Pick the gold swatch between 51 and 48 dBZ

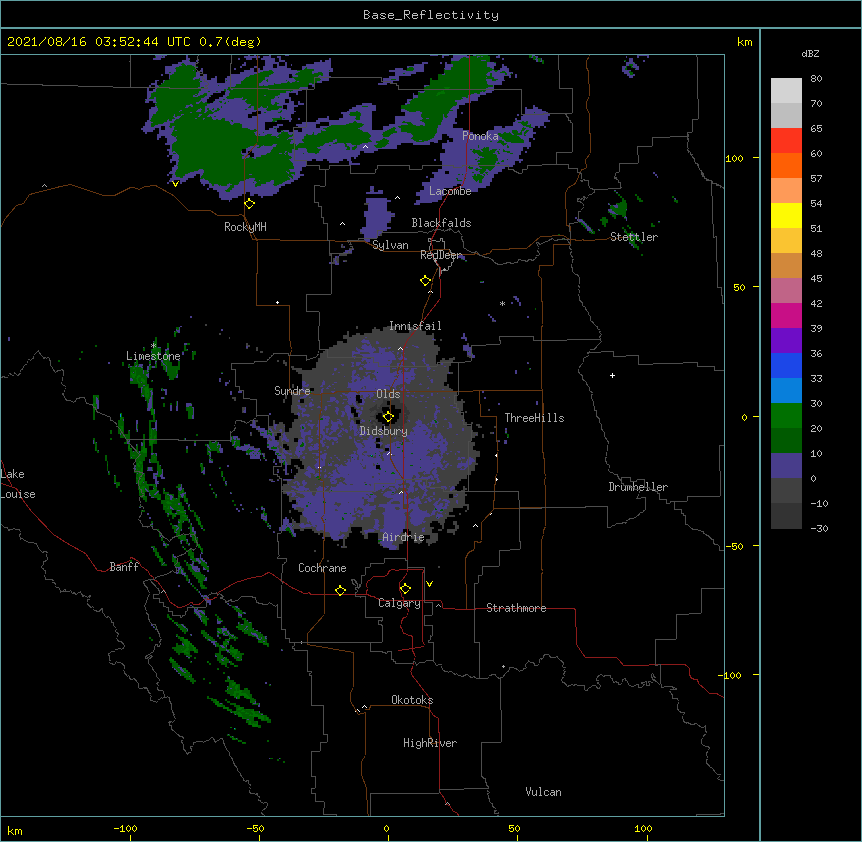(786, 240)
